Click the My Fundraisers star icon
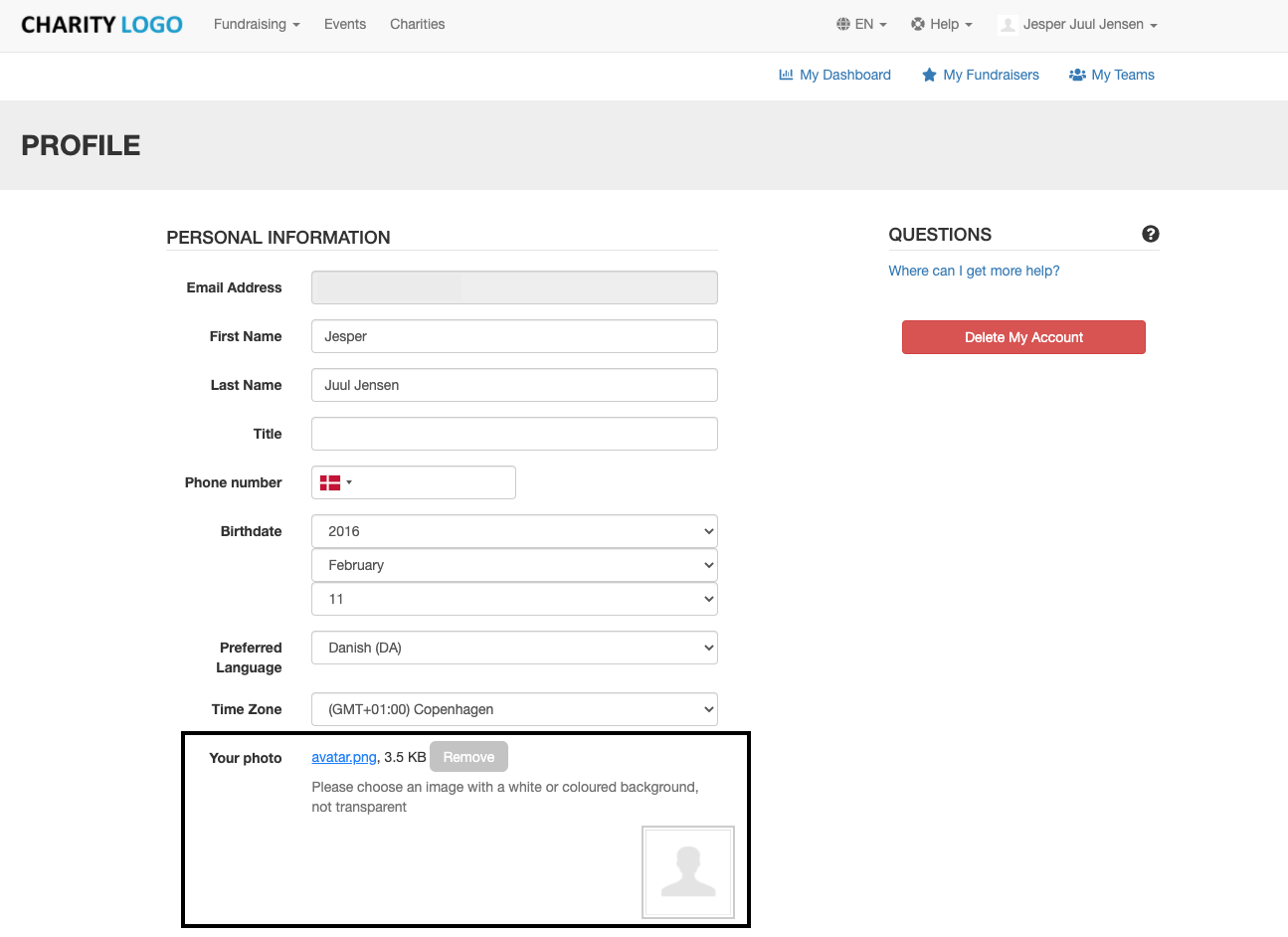This screenshot has width=1288, height=937. [x=929, y=75]
